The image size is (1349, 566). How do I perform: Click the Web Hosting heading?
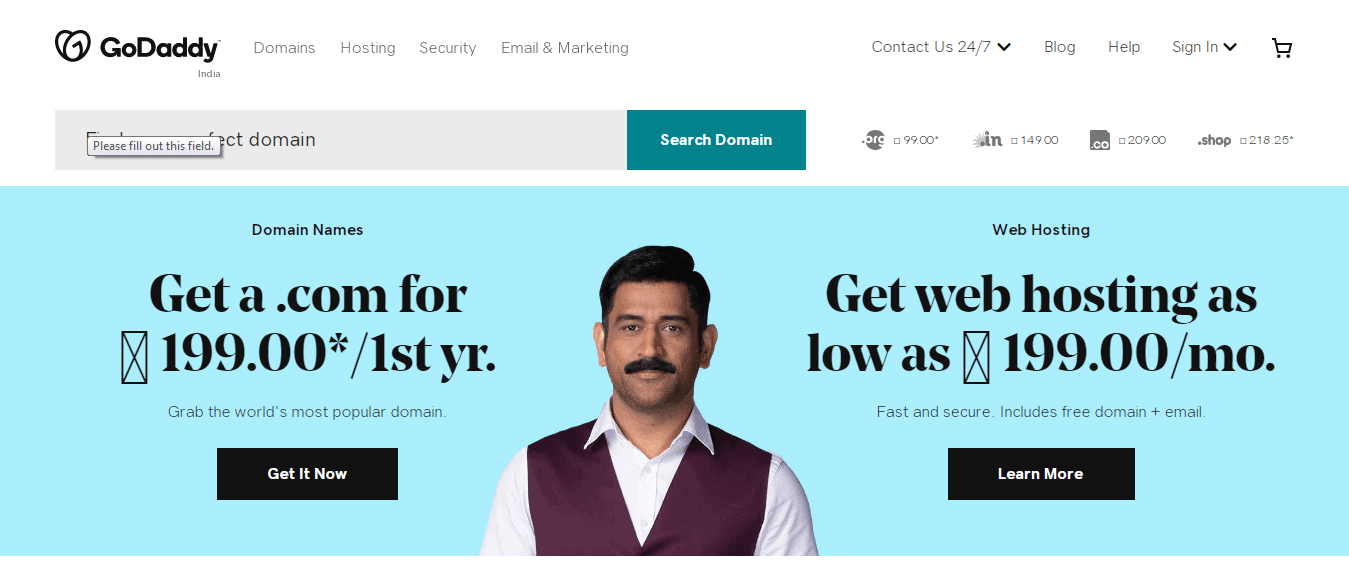(1041, 230)
